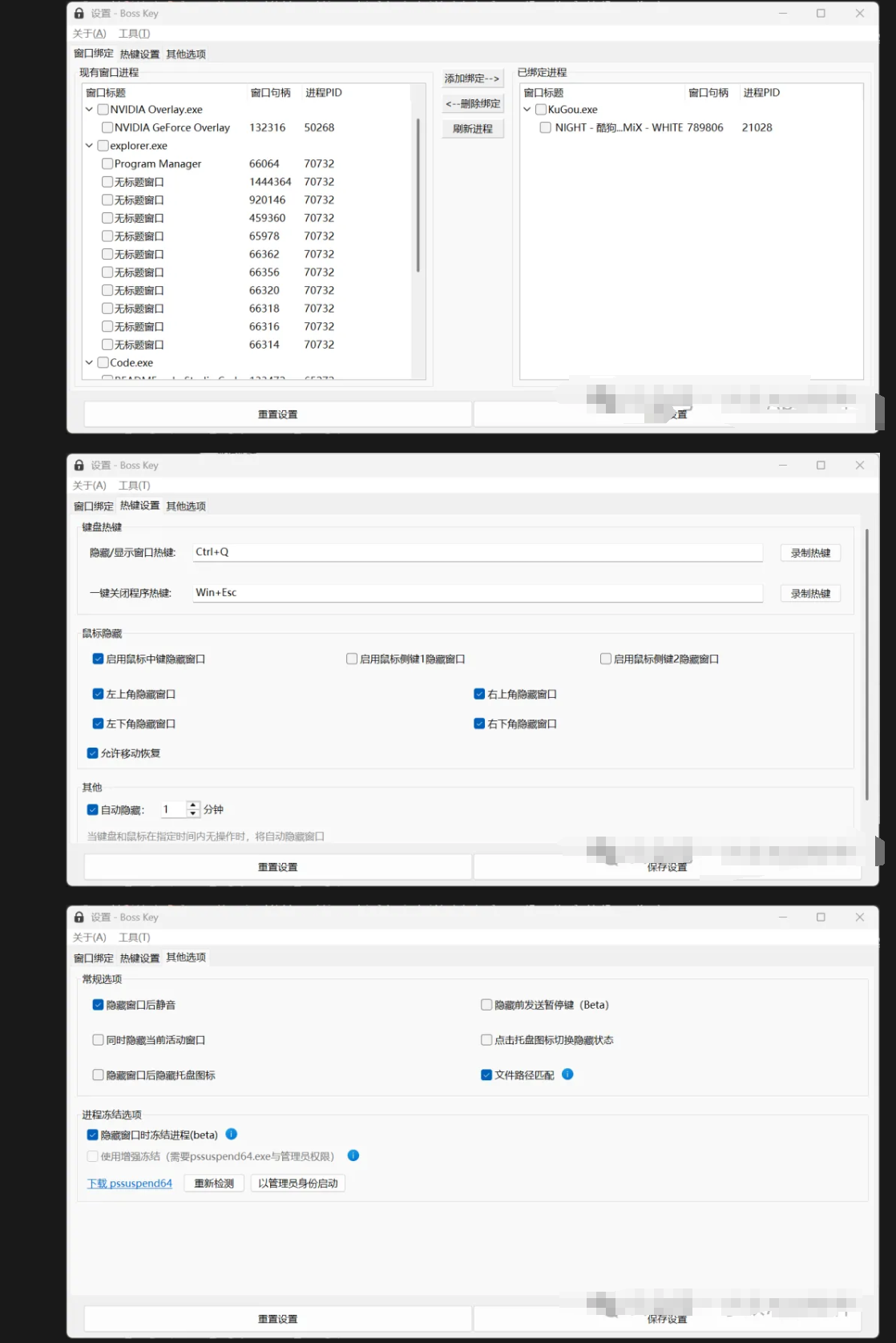Switch to 热键设置 tab in top window
This screenshot has width=896, height=1343.
click(x=139, y=54)
